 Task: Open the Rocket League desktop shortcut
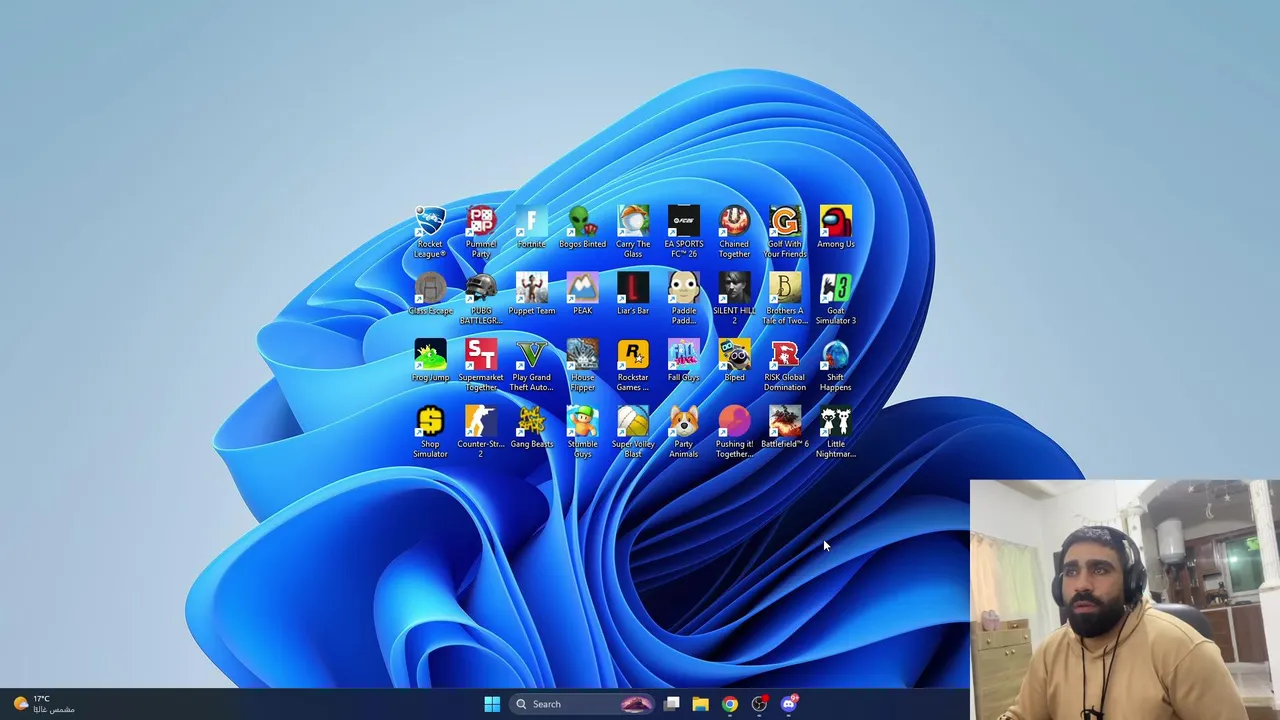(x=430, y=231)
